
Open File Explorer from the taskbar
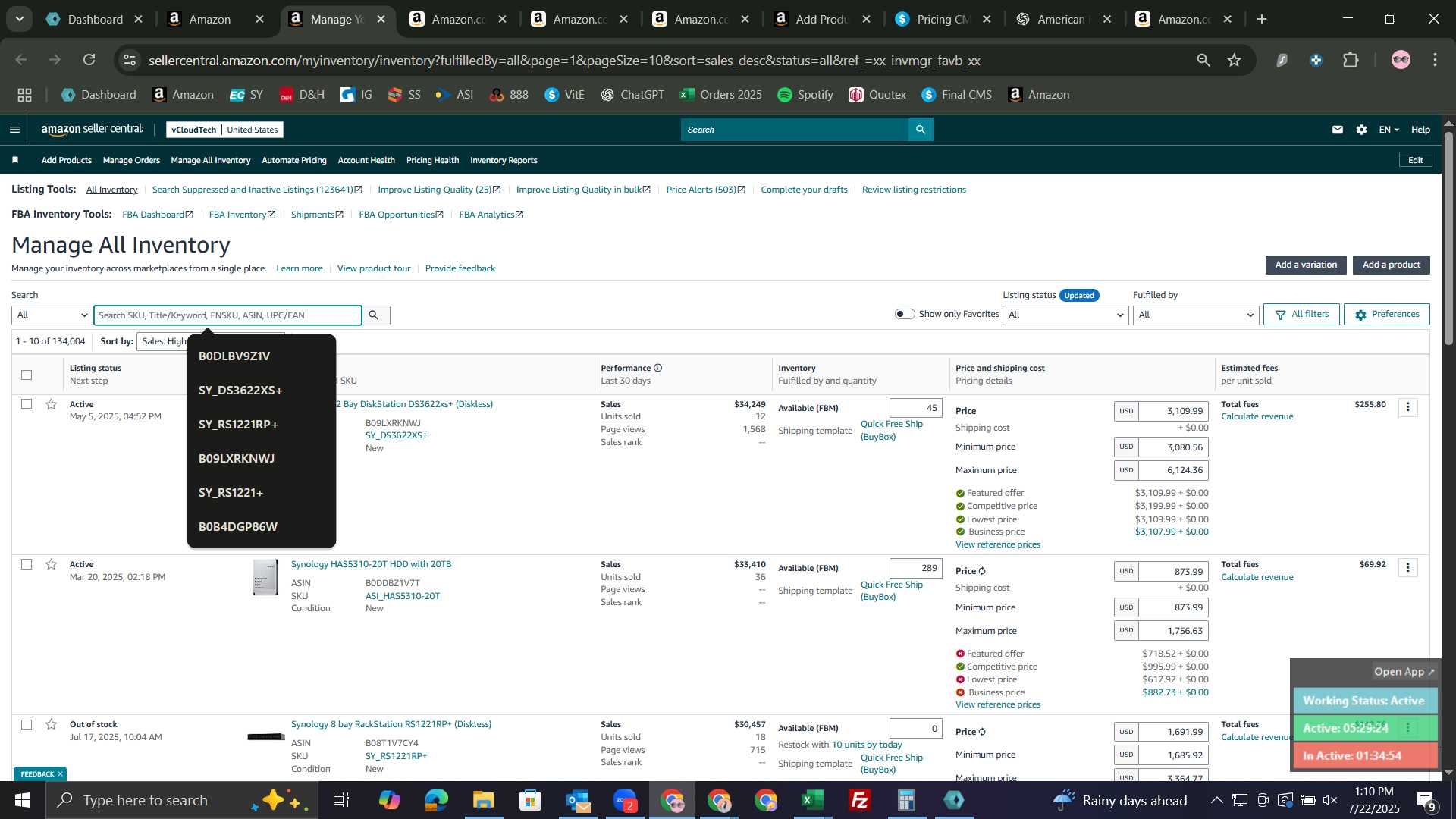(483, 800)
